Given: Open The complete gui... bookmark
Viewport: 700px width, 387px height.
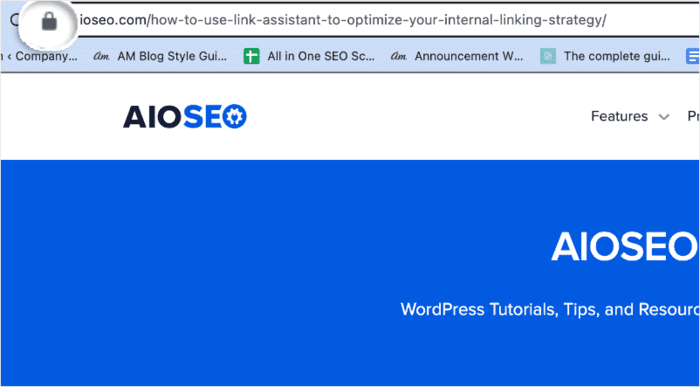Looking at the screenshot, I should 605,57.
